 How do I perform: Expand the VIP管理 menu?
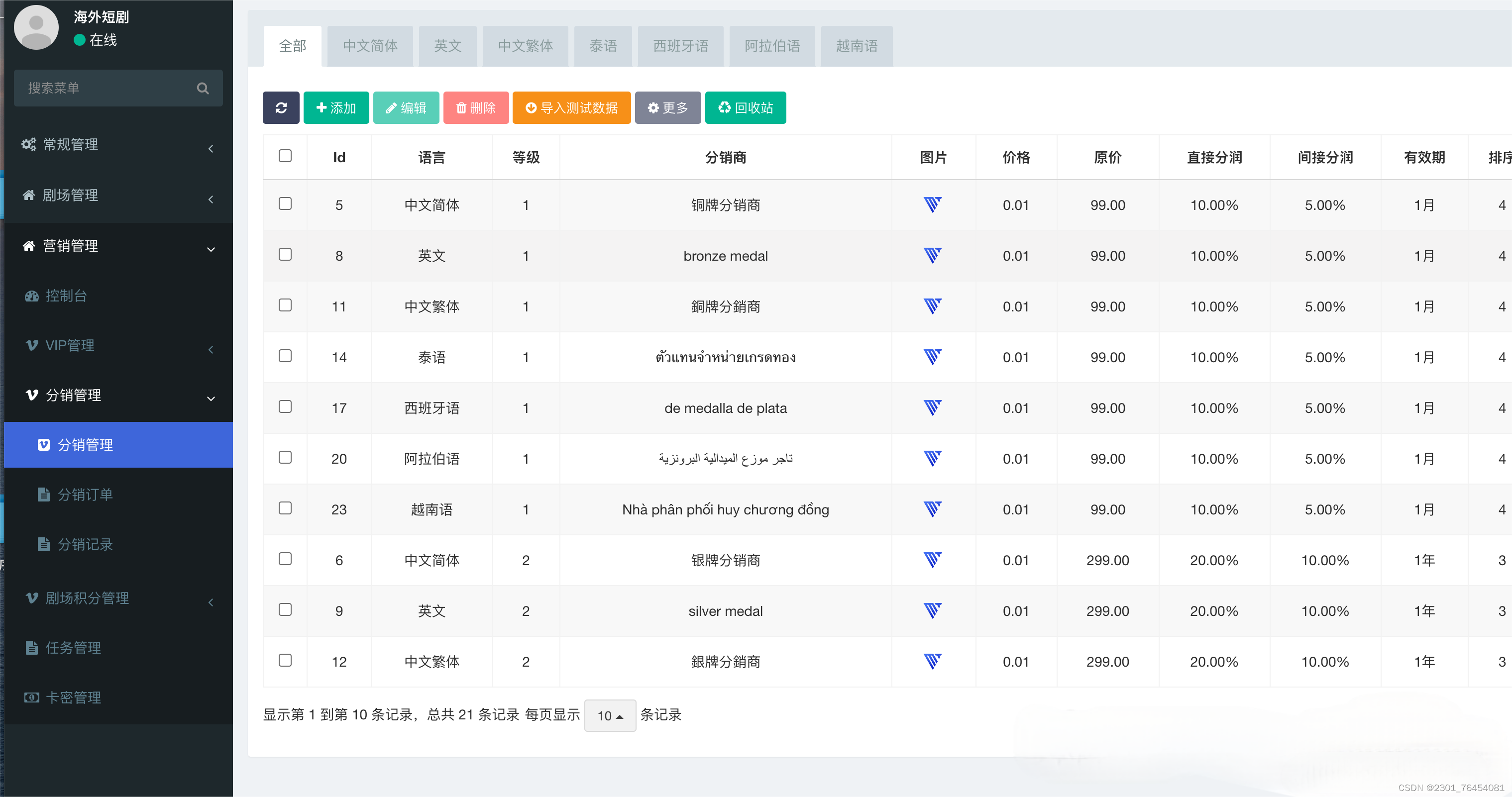(118, 346)
